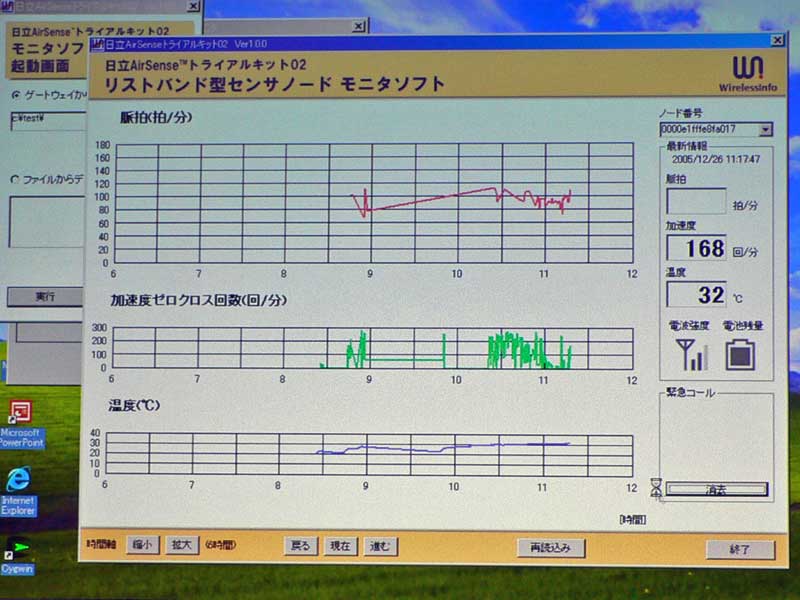
Task: Click the 再読込み reload button
Action: pos(551,548)
